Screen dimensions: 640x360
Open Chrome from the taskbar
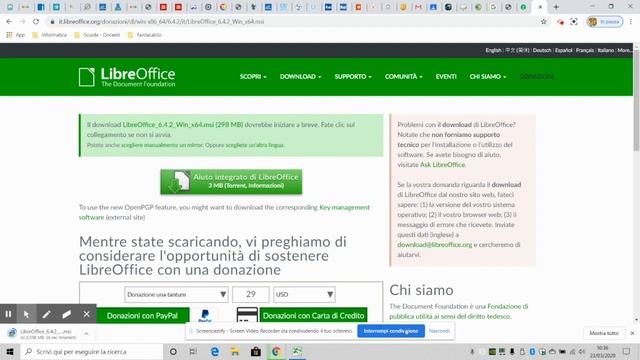click(x=276, y=351)
